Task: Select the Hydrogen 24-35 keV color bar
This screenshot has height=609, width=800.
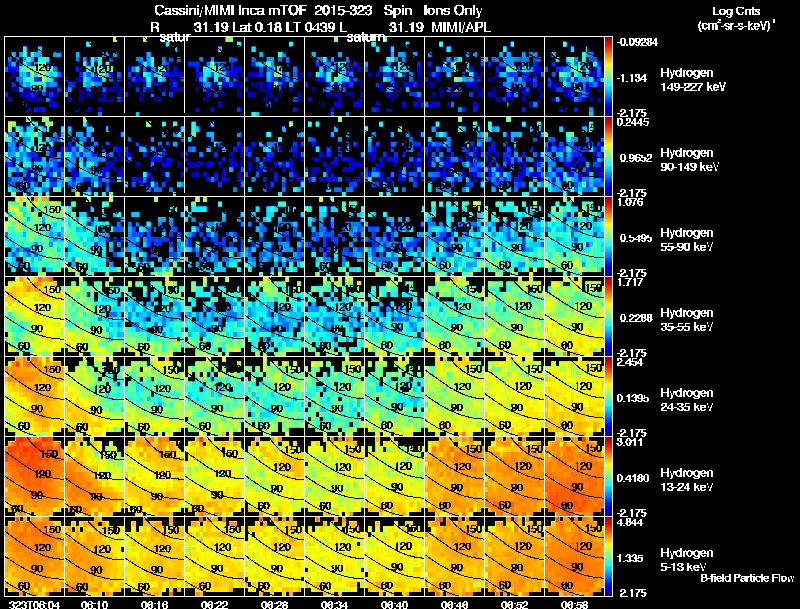Action: tap(608, 396)
